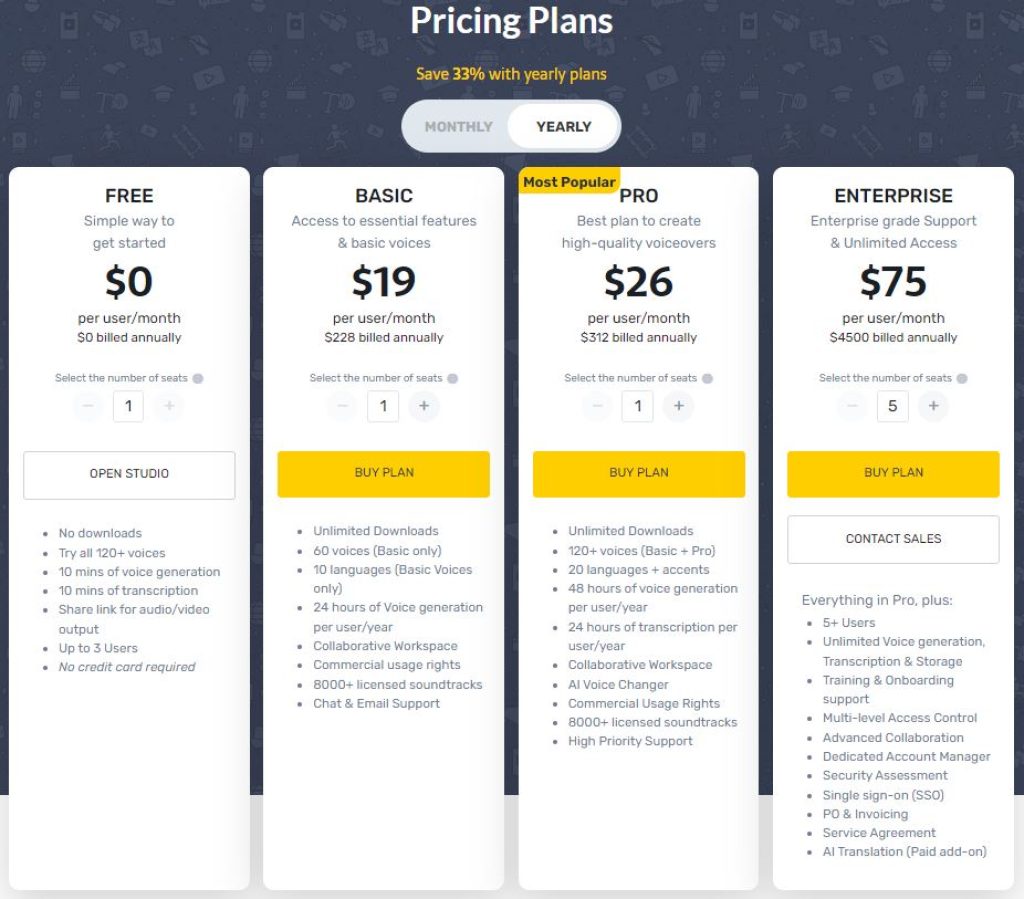Click the seat info icon on Pro plan

(x=709, y=378)
